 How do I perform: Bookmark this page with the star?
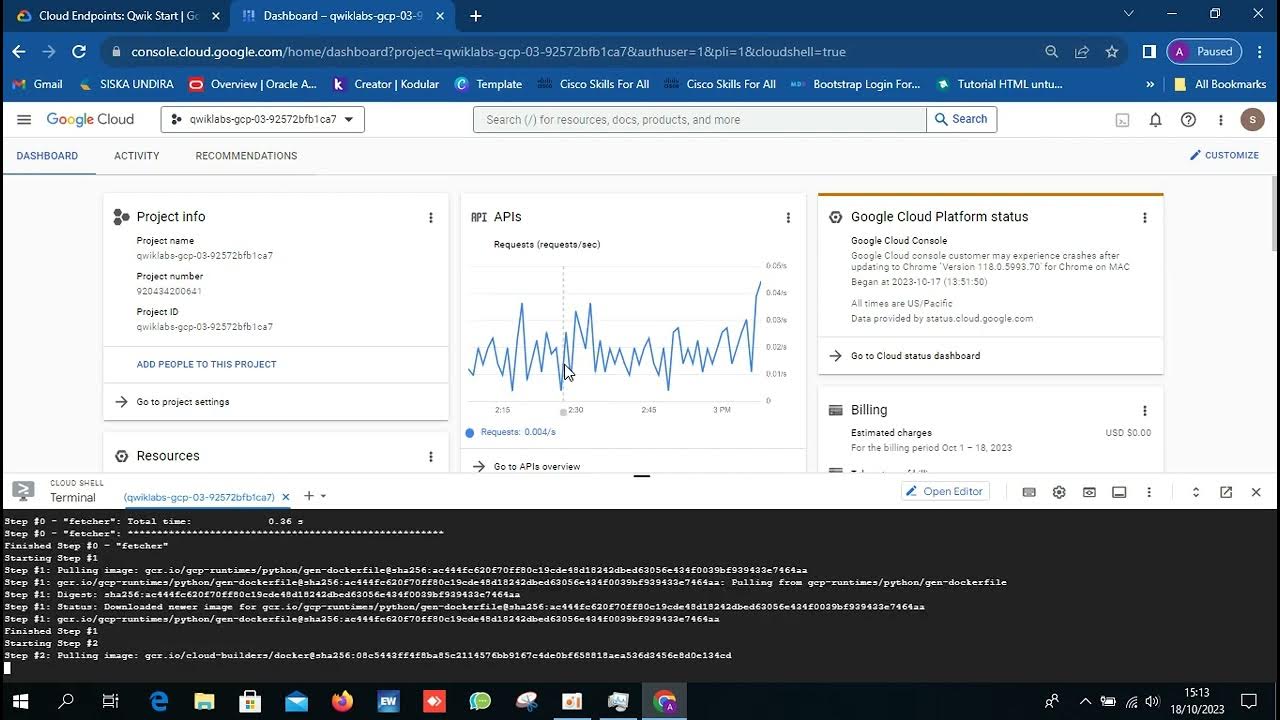pyautogui.click(x=1111, y=52)
